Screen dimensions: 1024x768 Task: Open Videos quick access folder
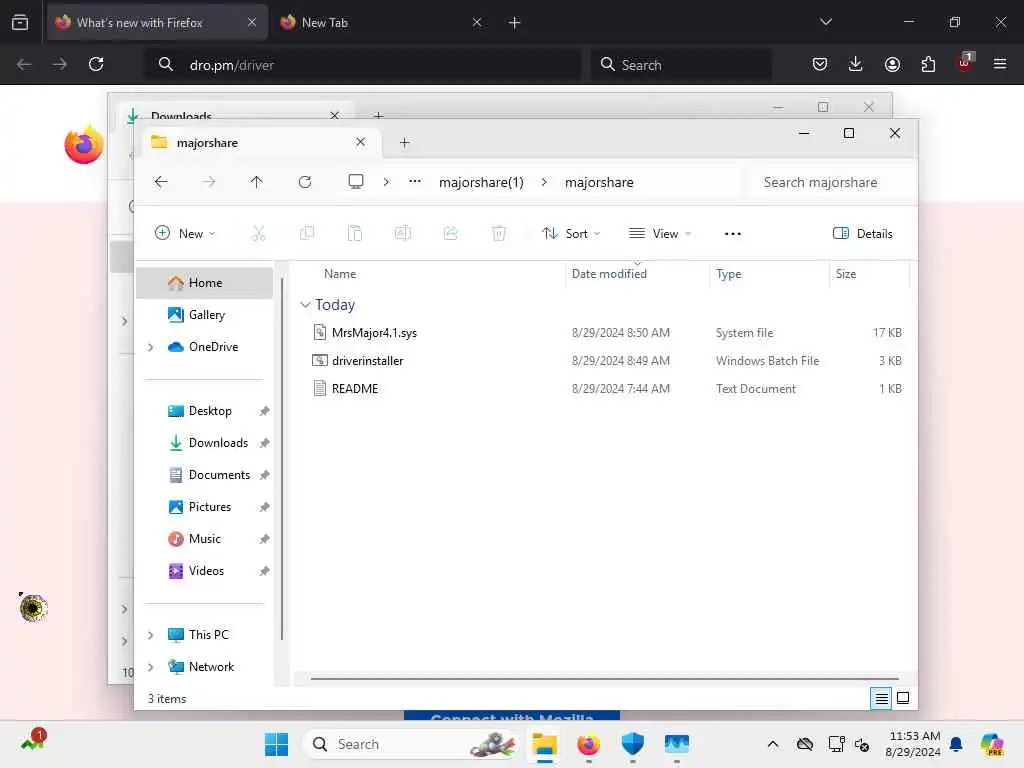204,571
